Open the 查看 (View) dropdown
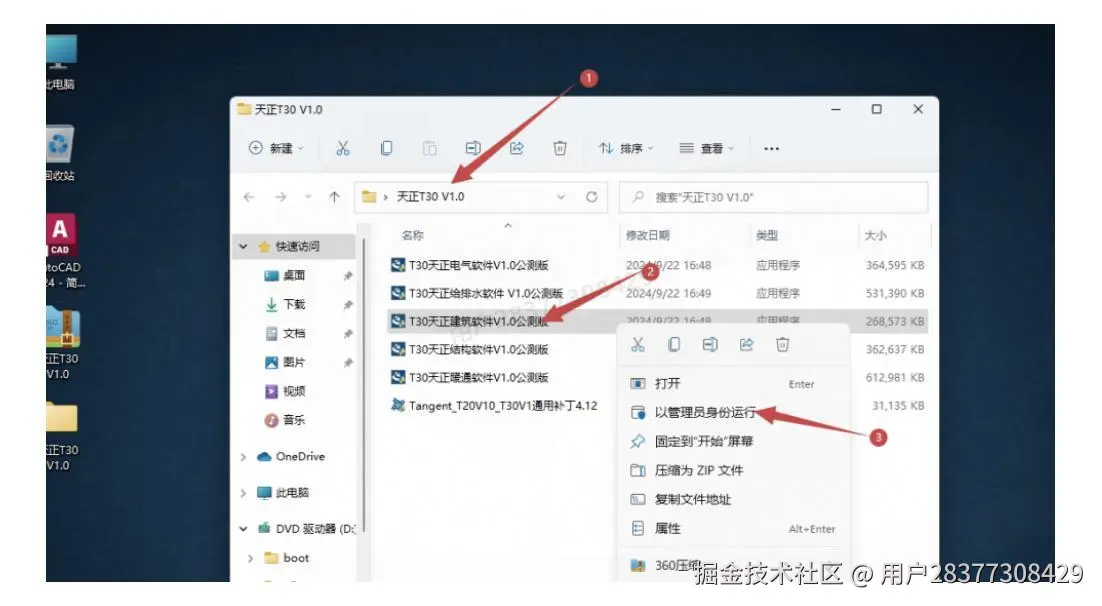The image size is (1102, 606). (x=706, y=148)
